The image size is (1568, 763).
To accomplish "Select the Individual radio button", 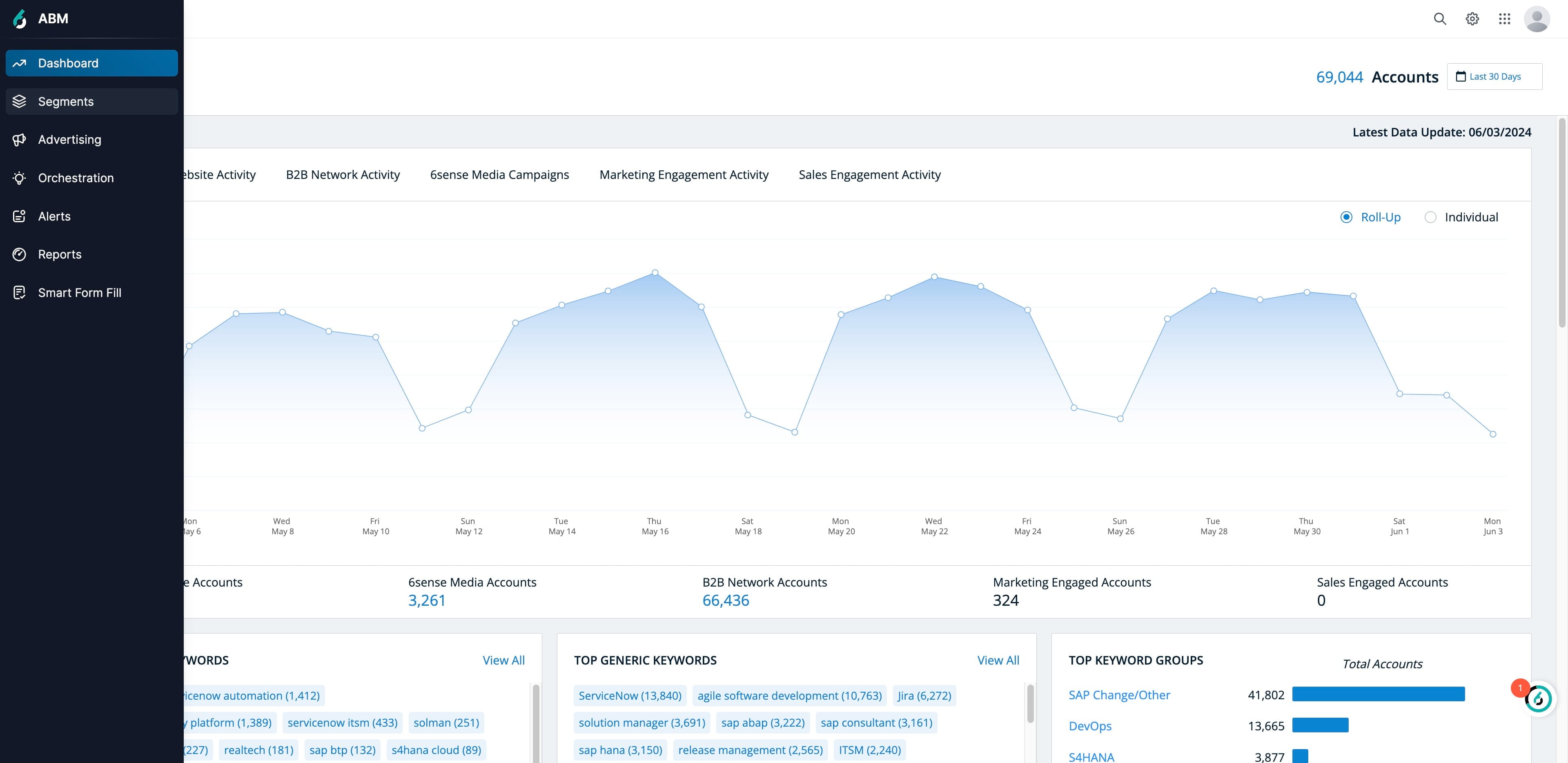I will point(1430,217).
